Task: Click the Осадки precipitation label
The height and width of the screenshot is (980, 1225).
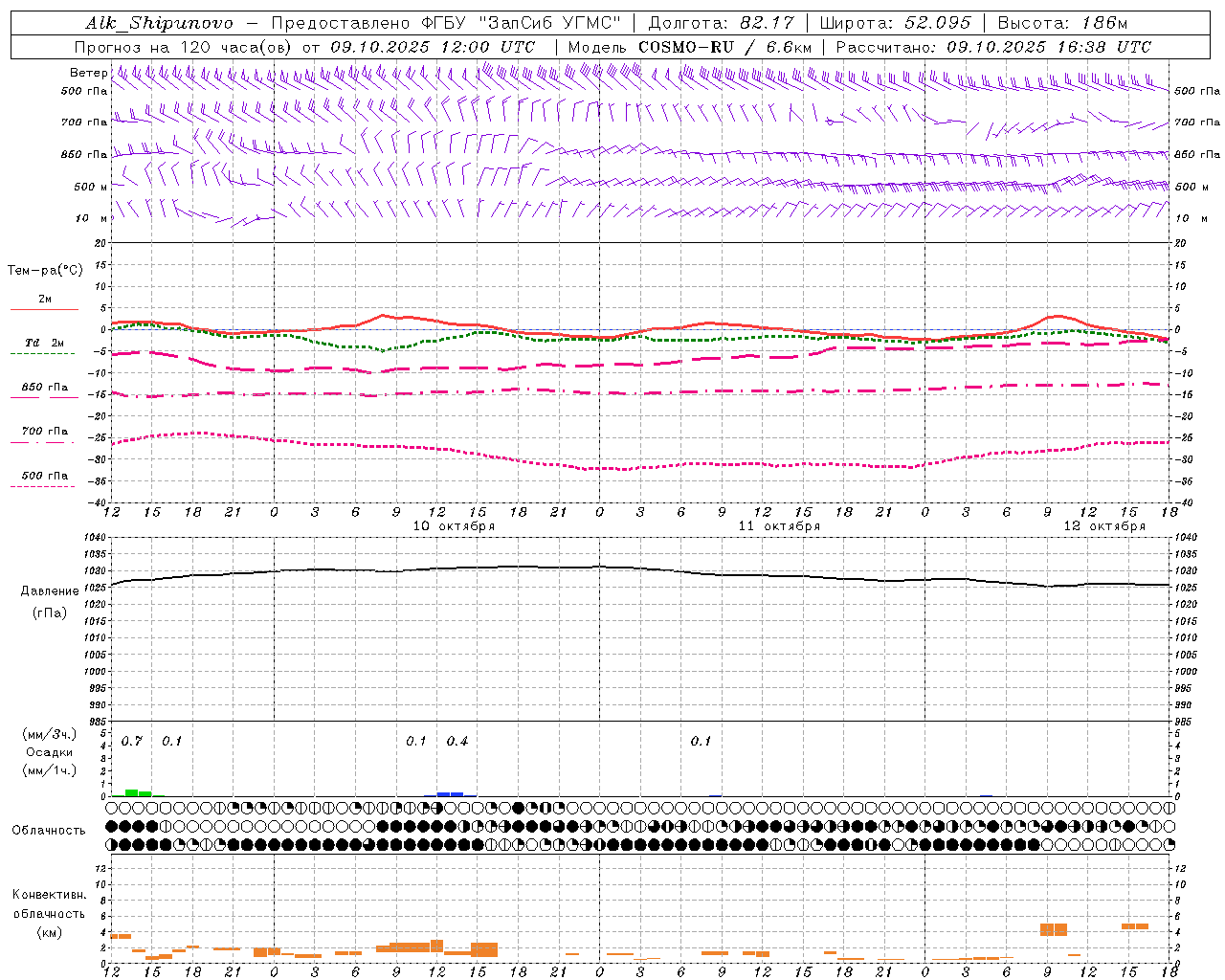Action: coord(49,752)
